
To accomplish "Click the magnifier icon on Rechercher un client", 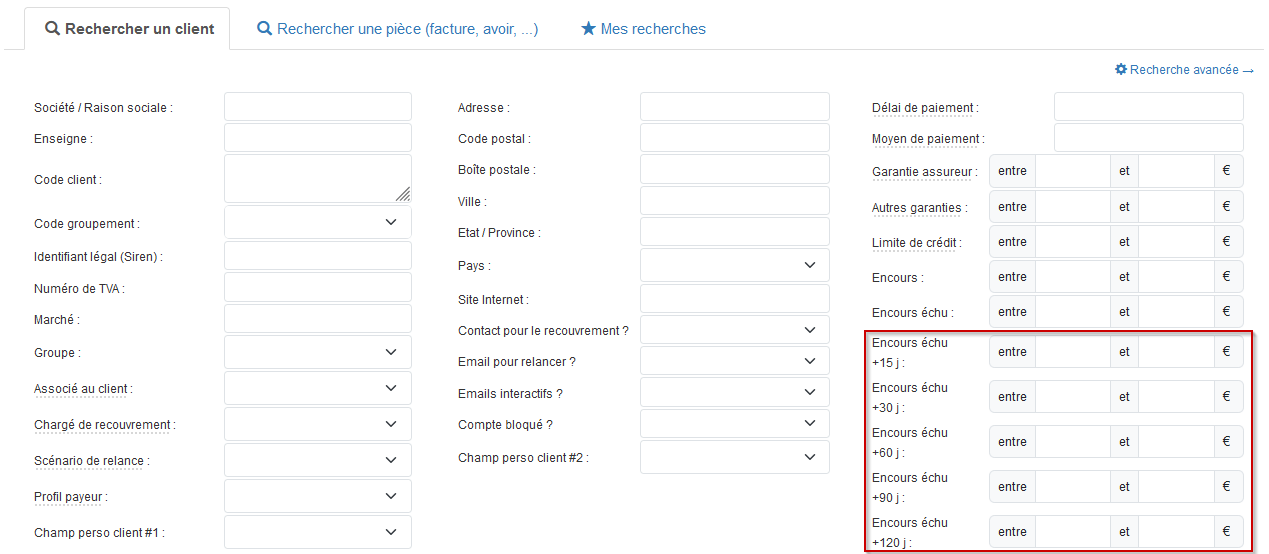I will [53, 29].
